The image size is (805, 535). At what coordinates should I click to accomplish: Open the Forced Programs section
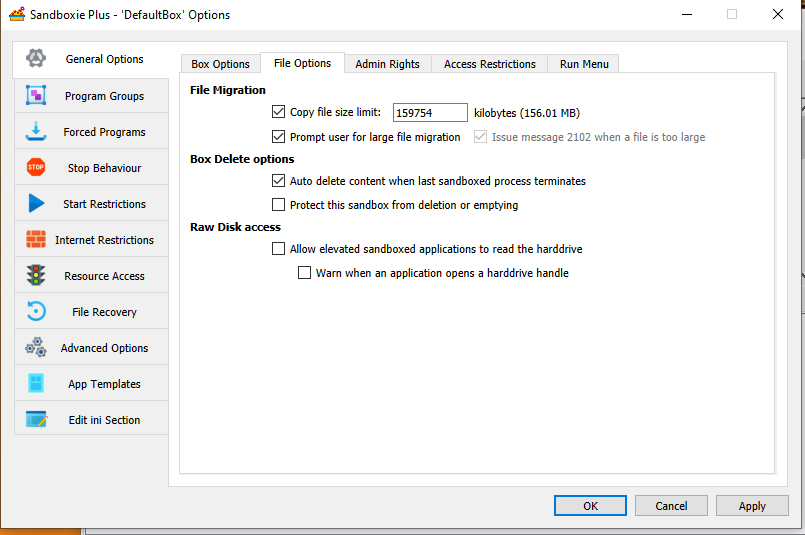click(x=91, y=132)
